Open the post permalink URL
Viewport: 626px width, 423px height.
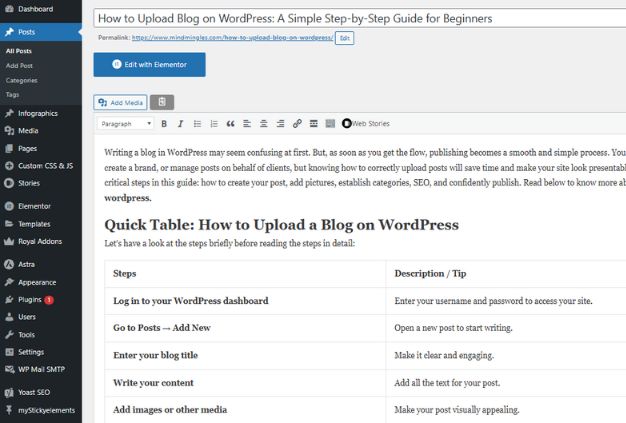[x=232, y=38]
